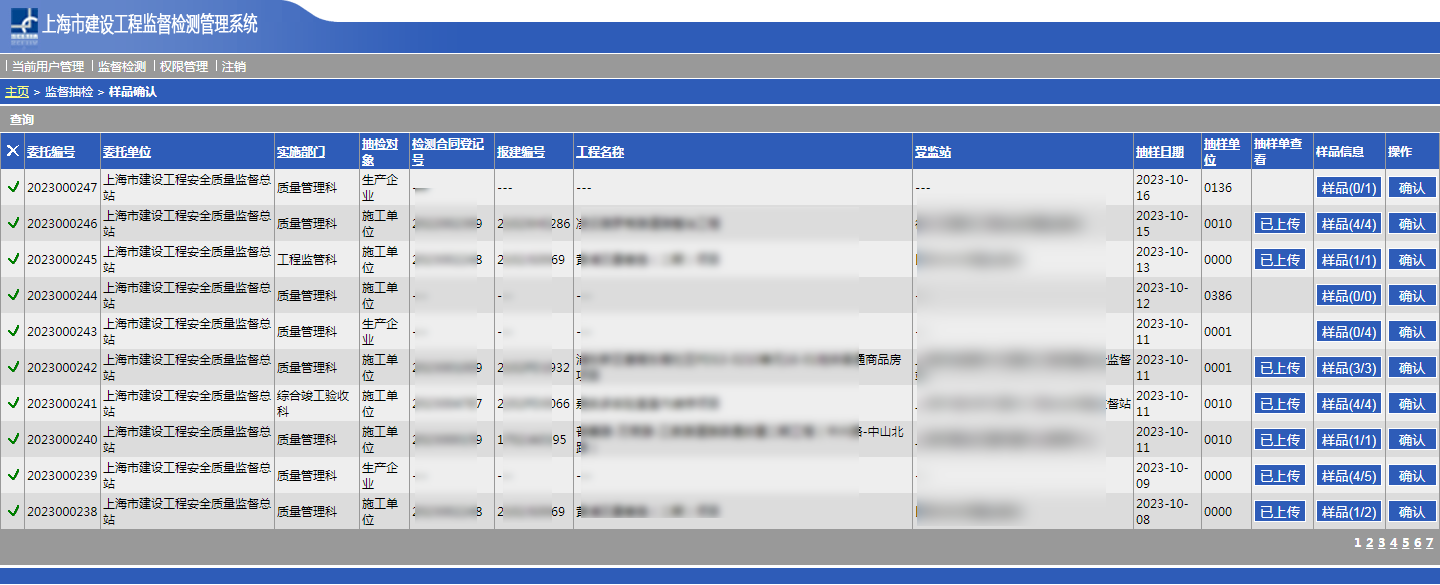The height and width of the screenshot is (585, 1440).
Task: View 已上传 sampling sheet for row 2023000245
Action: tap(1279, 260)
